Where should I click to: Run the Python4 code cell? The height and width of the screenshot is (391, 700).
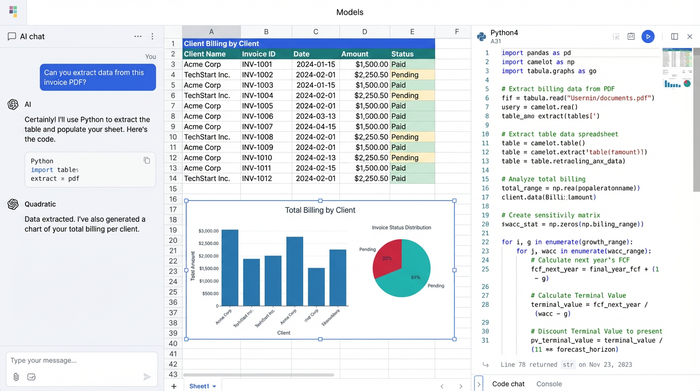pos(648,37)
